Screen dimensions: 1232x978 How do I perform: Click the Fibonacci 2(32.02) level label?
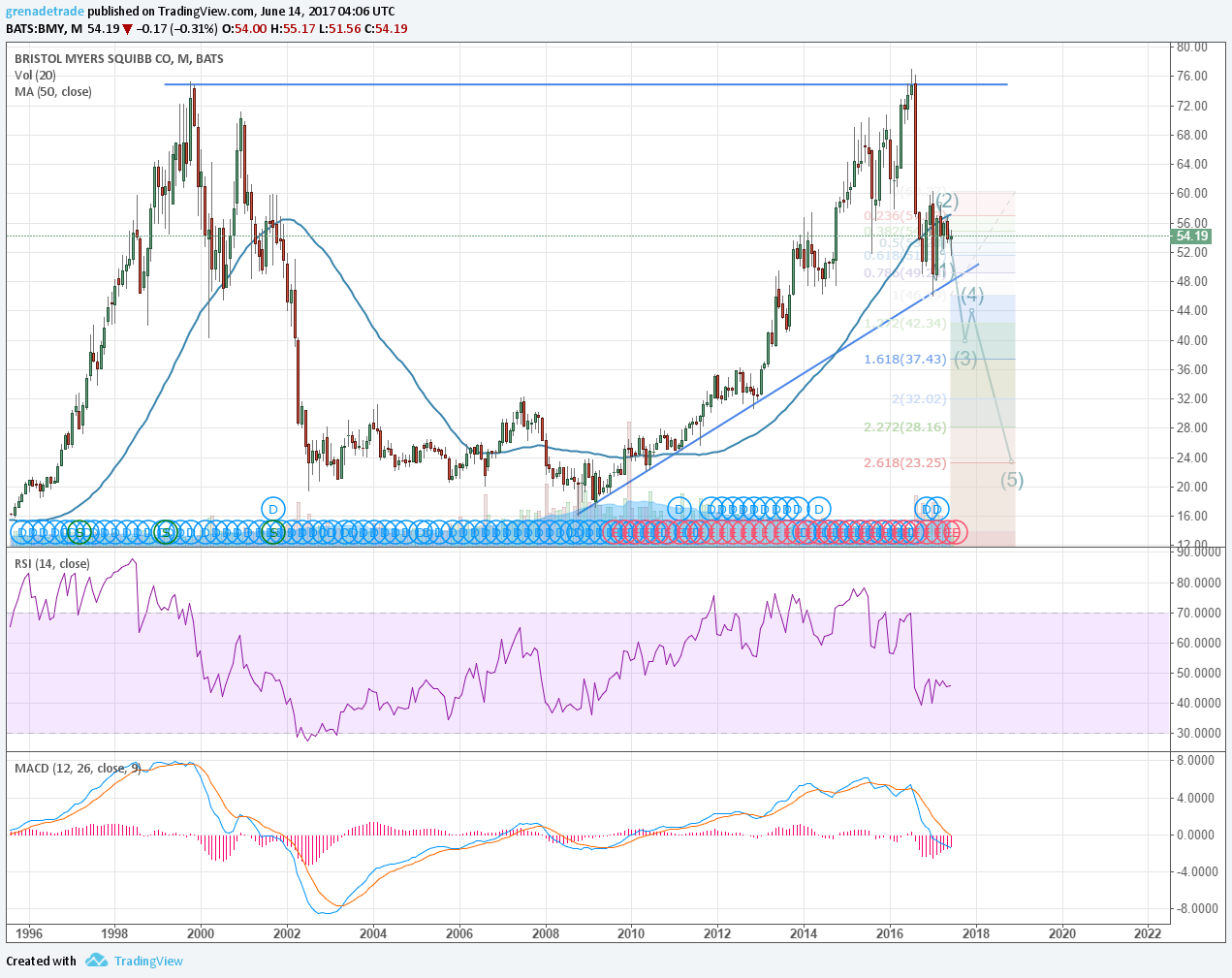919,399
